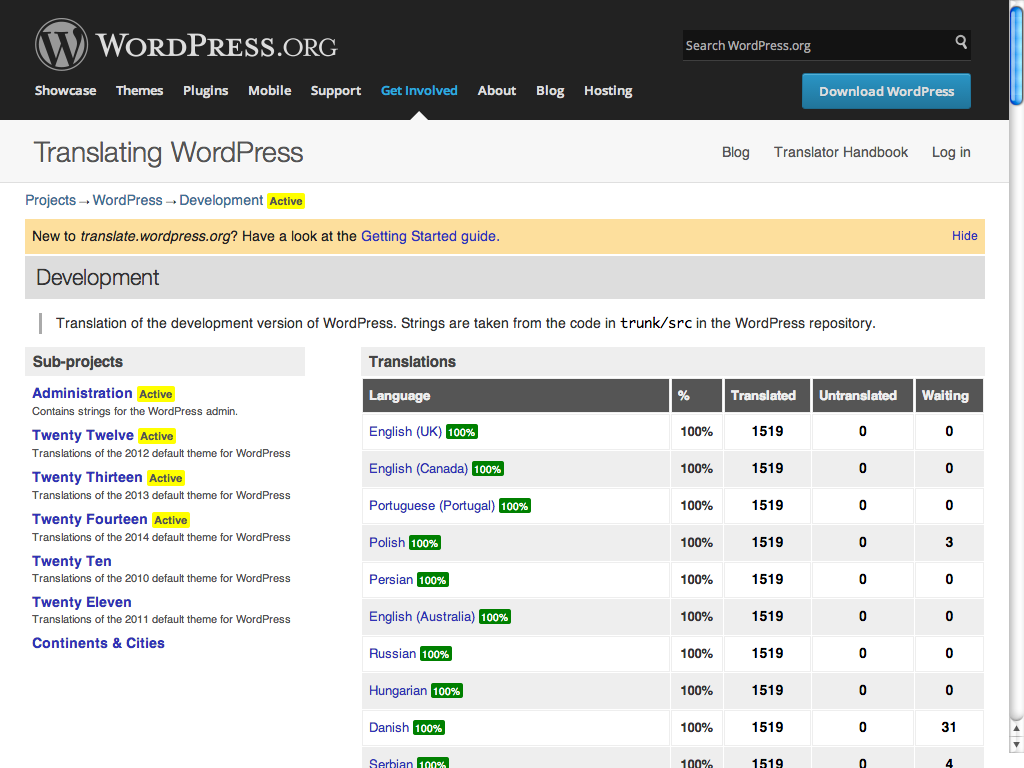Go to the Hosting page
The image size is (1024, 768).
coord(608,91)
